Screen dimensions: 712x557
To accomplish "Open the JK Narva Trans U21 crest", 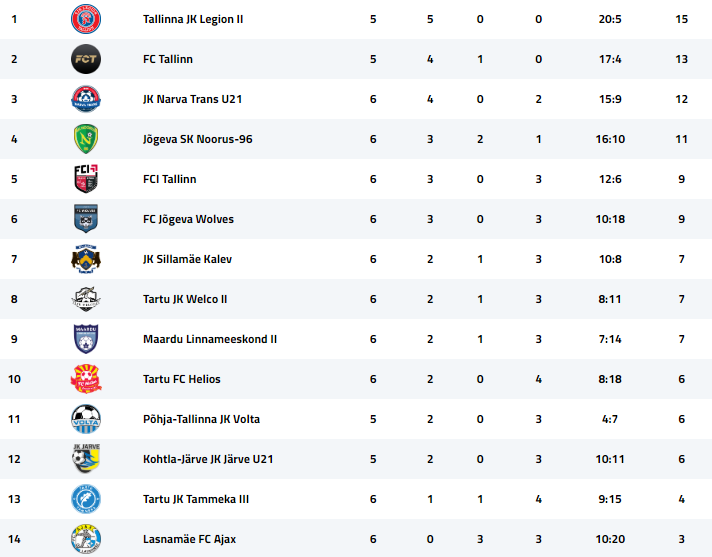I will 86,99.
